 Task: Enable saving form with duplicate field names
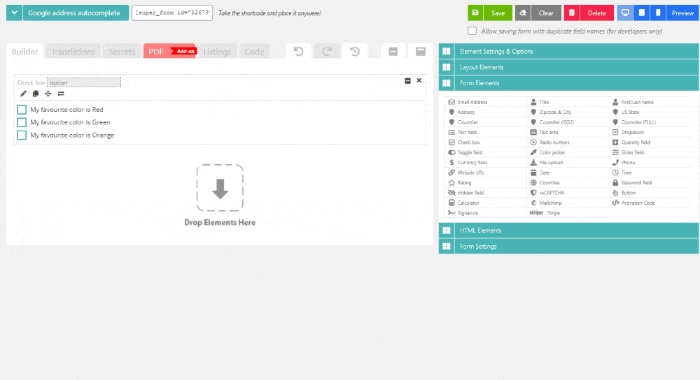tap(472, 31)
